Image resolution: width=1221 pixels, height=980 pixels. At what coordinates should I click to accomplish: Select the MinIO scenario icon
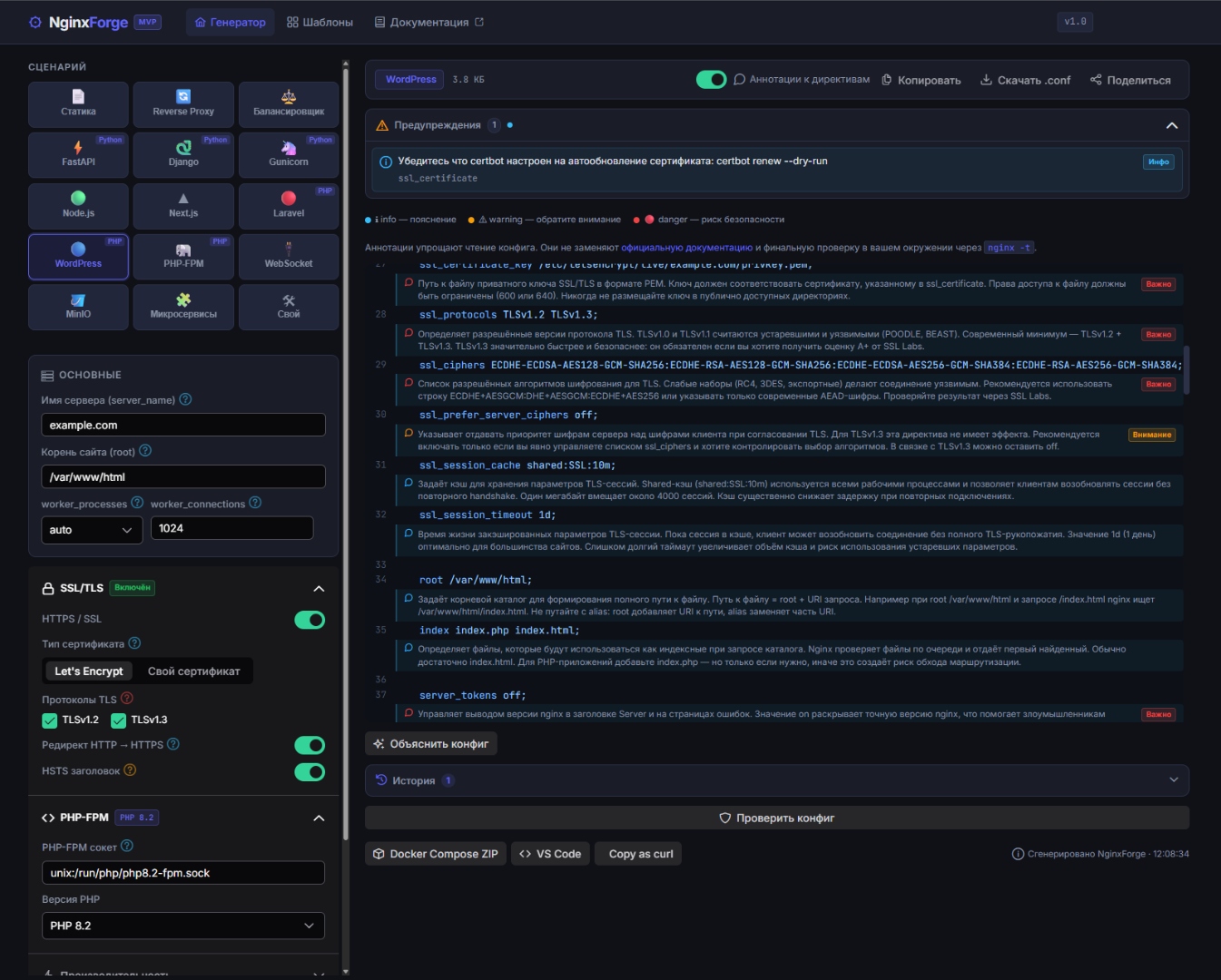pos(78,299)
